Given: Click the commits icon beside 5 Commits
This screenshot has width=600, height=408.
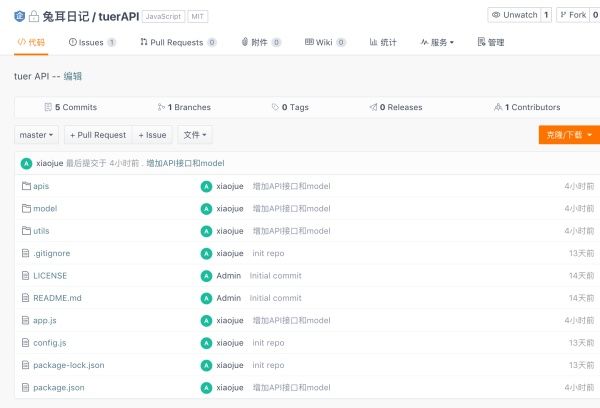Looking at the screenshot, I should click(x=48, y=107).
